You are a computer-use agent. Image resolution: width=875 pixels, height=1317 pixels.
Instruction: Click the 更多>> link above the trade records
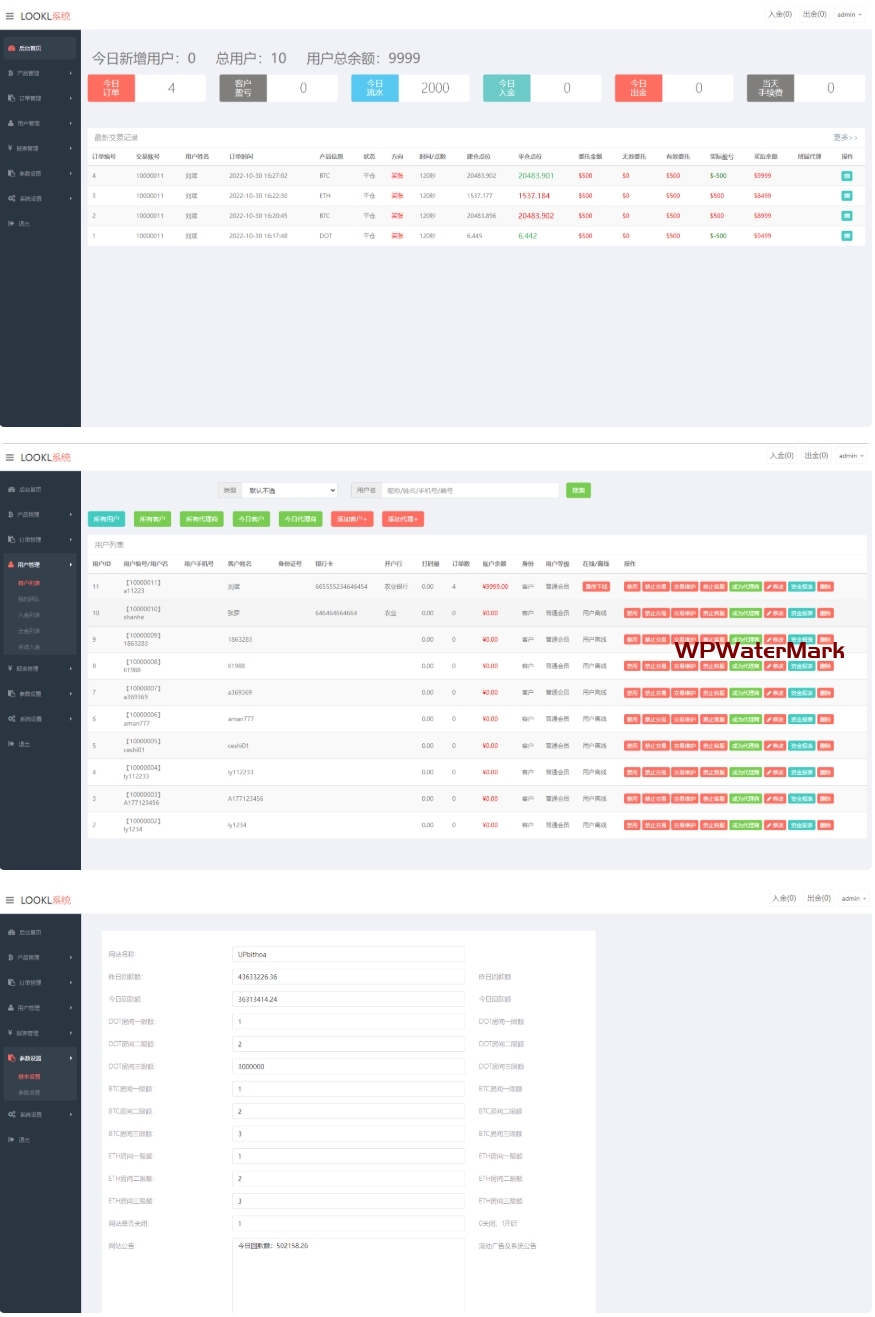(845, 137)
